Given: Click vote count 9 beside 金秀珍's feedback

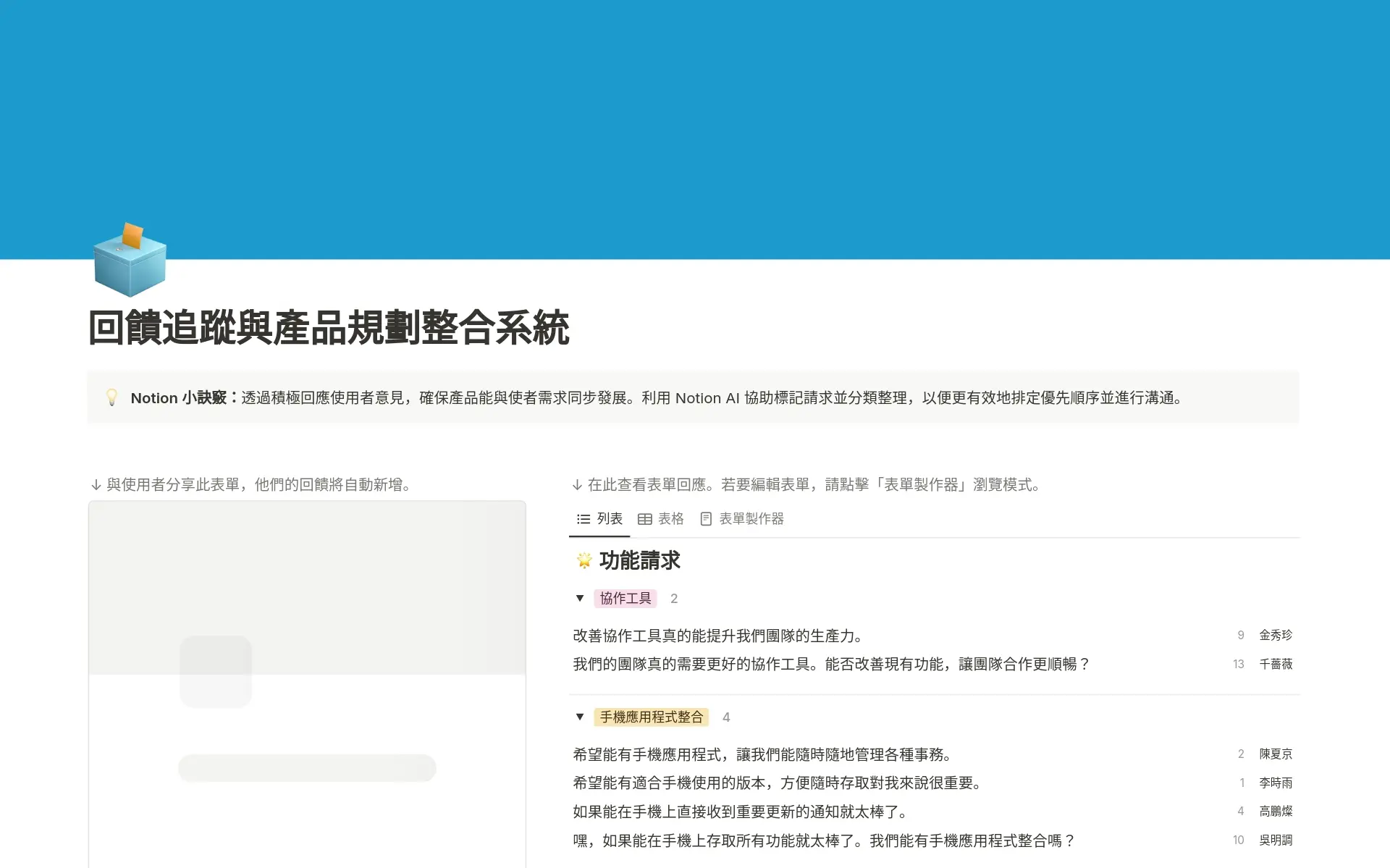Looking at the screenshot, I should coord(1240,635).
